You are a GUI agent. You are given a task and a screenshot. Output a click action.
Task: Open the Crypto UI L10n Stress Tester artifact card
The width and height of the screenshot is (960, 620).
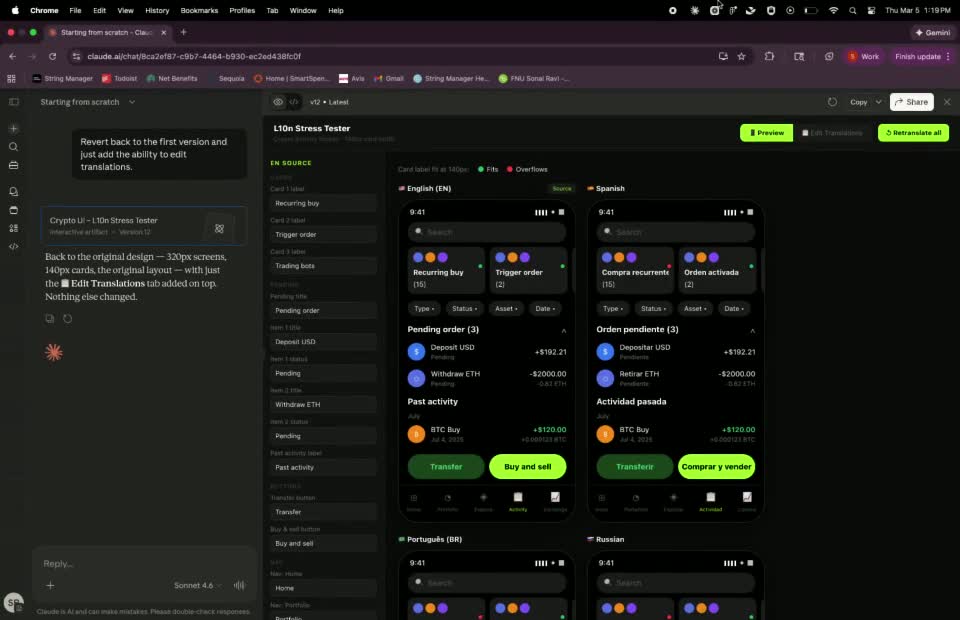(x=143, y=226)
